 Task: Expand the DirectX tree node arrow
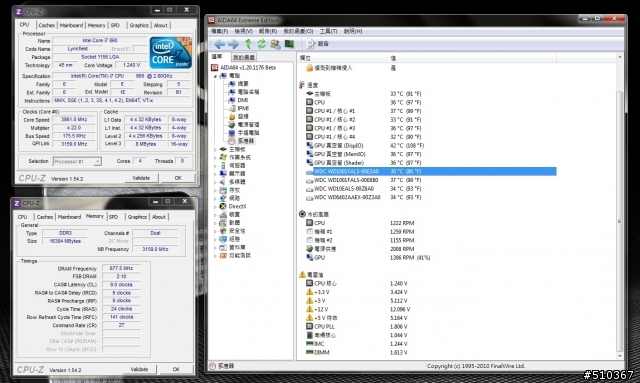coord(215,207)
